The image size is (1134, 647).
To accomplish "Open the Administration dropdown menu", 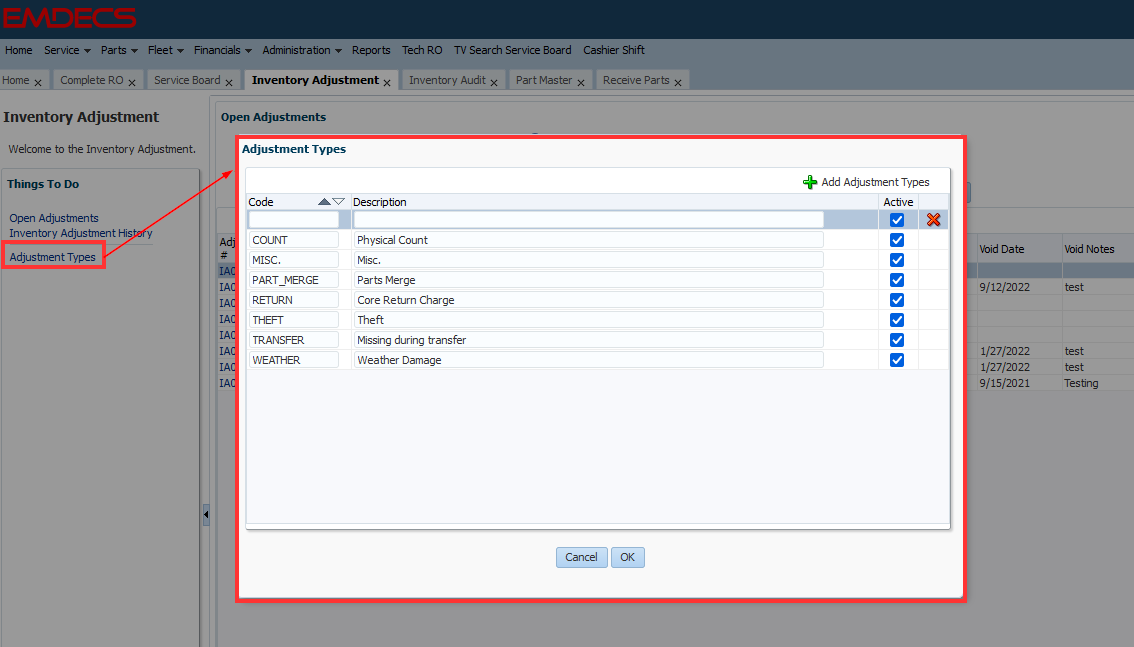I will pos(302,50).
